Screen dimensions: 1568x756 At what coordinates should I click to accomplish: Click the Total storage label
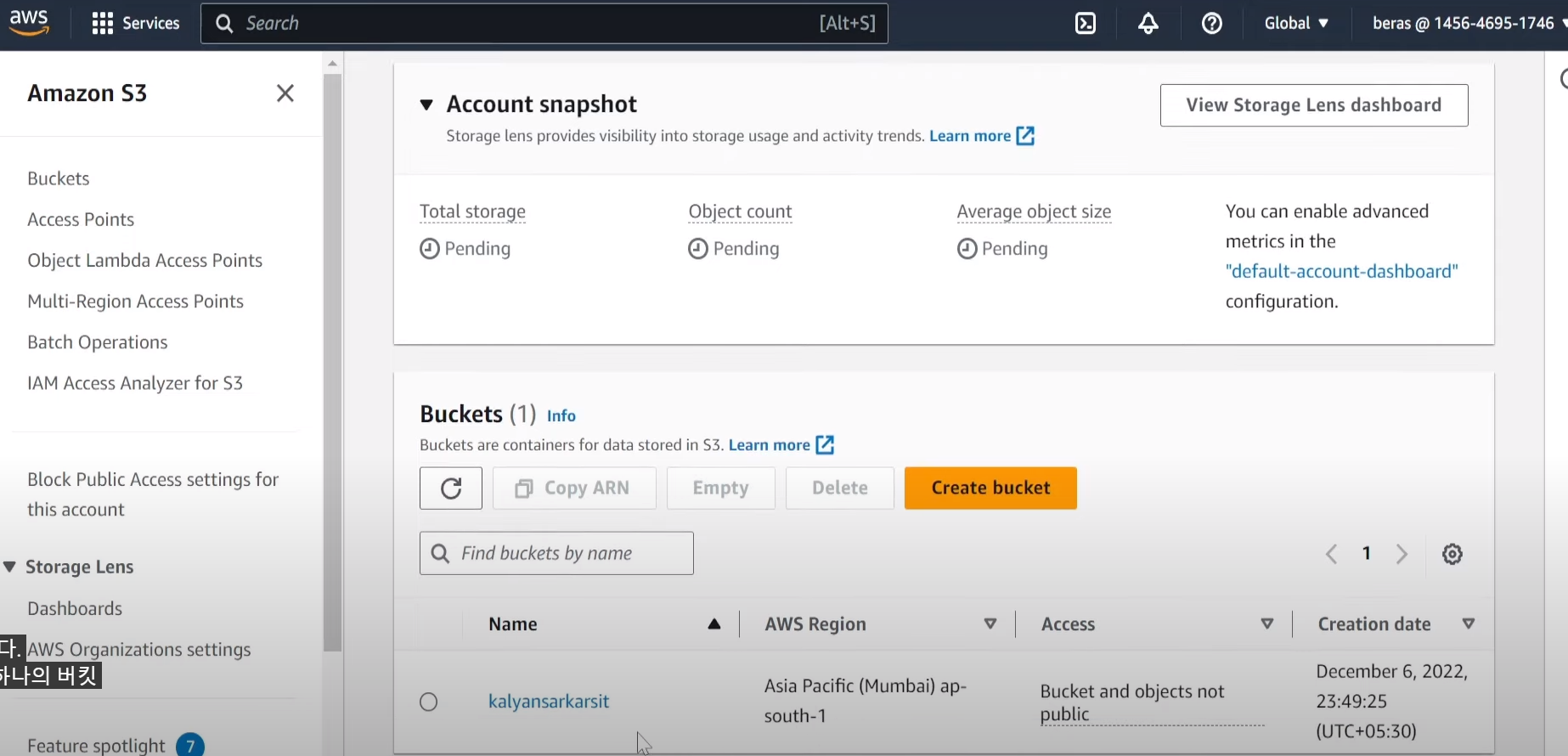point(472,212)
